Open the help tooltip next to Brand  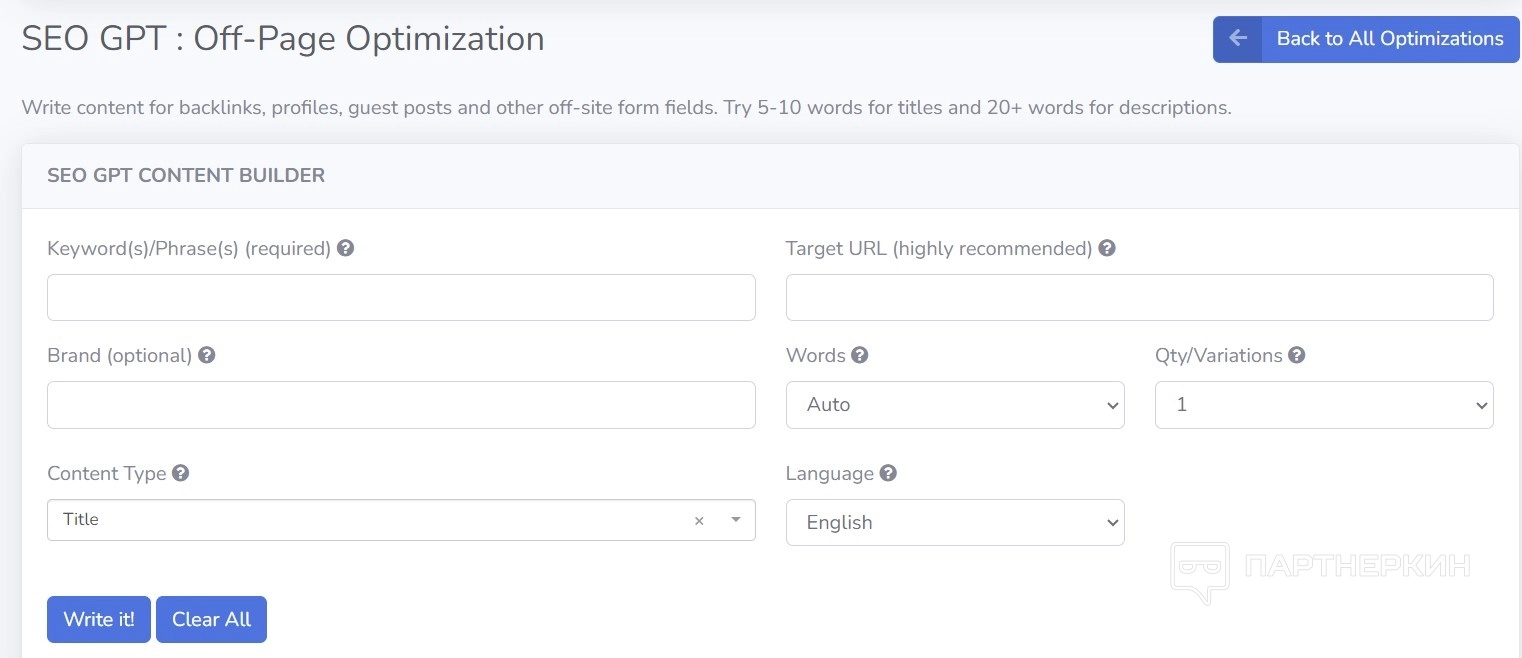(207, 355)
